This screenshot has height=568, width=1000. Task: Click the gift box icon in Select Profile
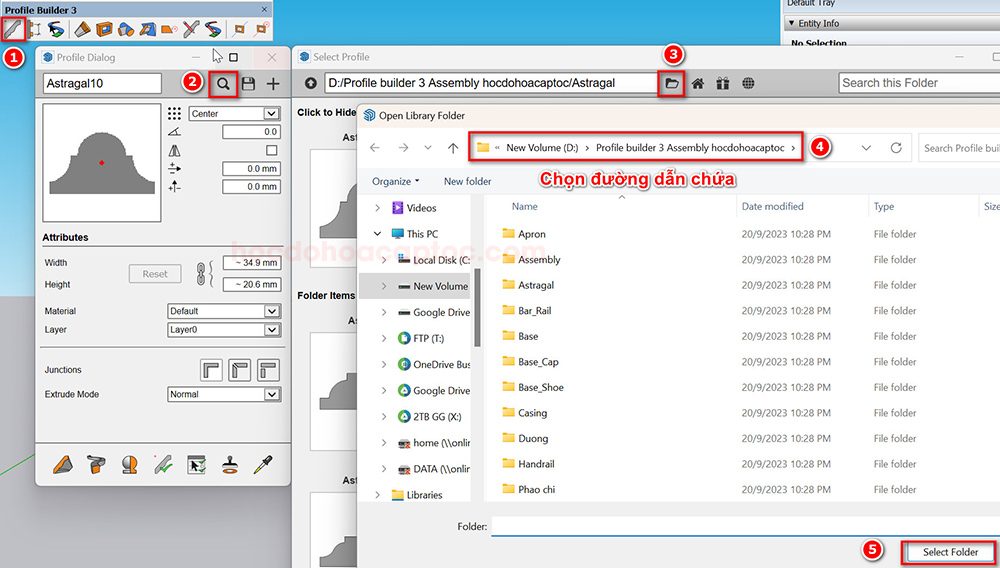click(723, 83)
